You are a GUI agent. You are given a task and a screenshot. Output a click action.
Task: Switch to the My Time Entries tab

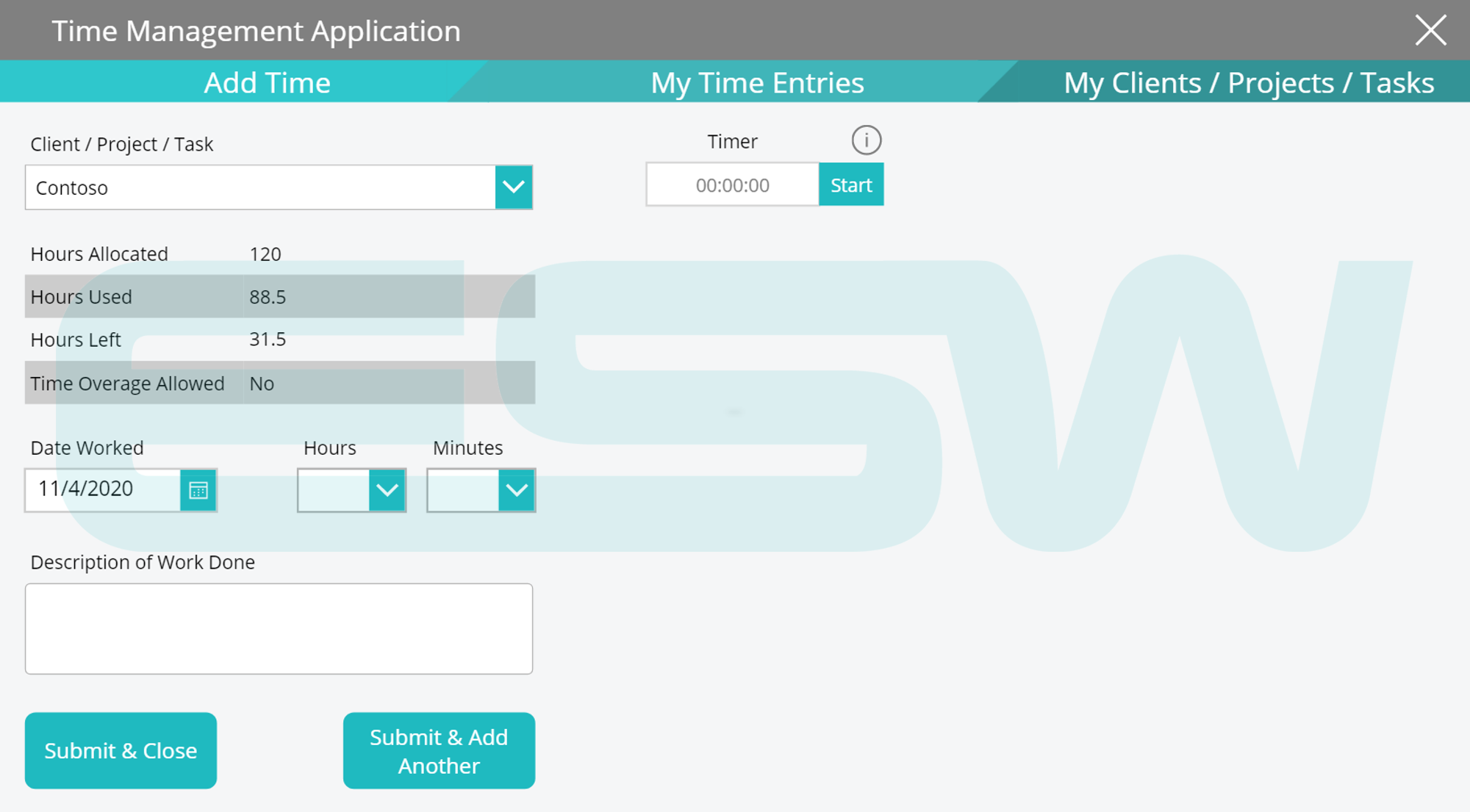tap(757, 82)
